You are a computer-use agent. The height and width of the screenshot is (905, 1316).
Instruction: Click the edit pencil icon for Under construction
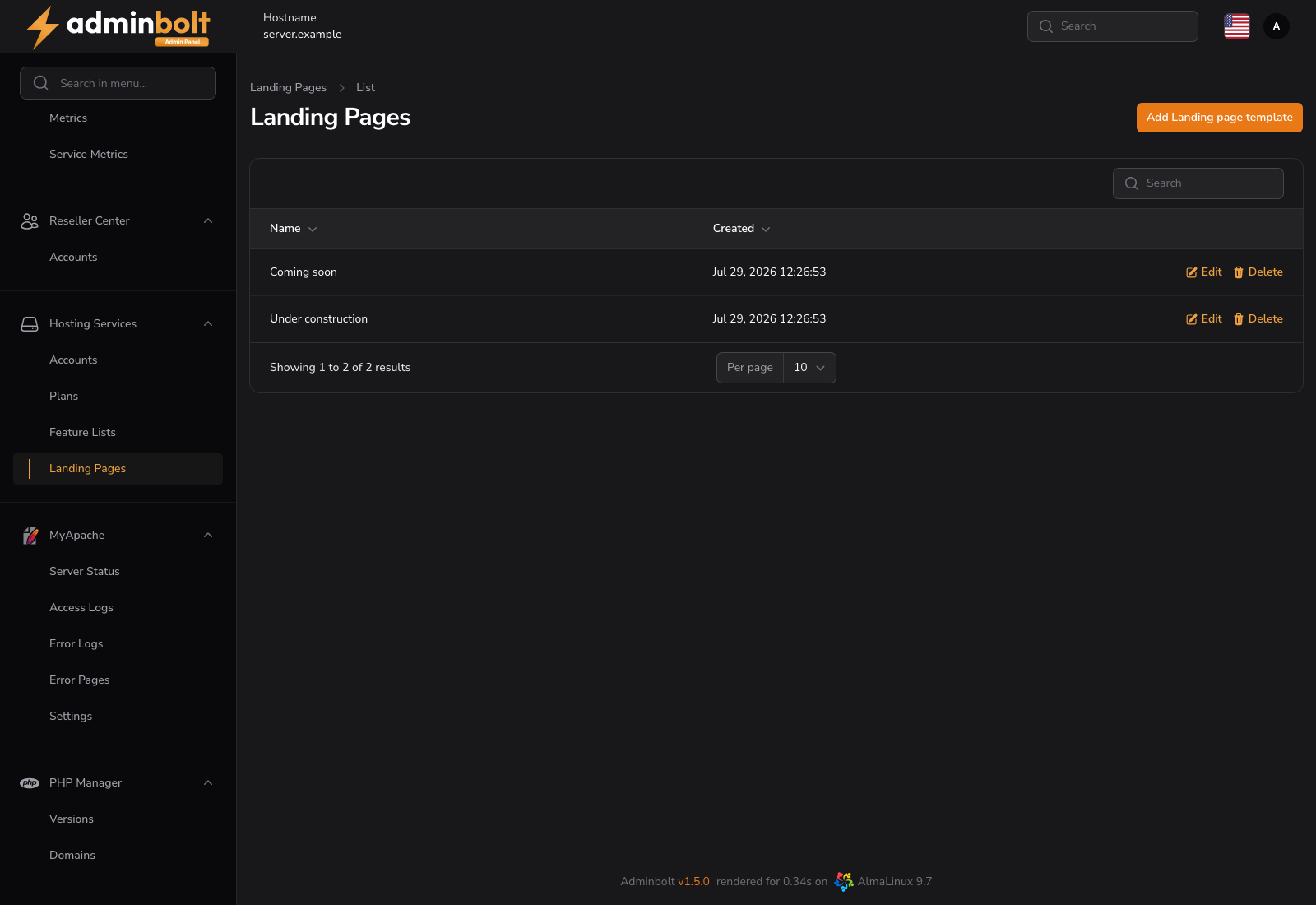(x=1191, y=319)
